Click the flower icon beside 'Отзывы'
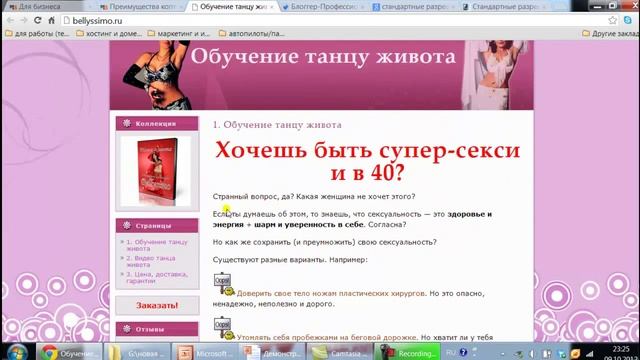This screenshot has width=640, height=360. click(x=127, y=329)
